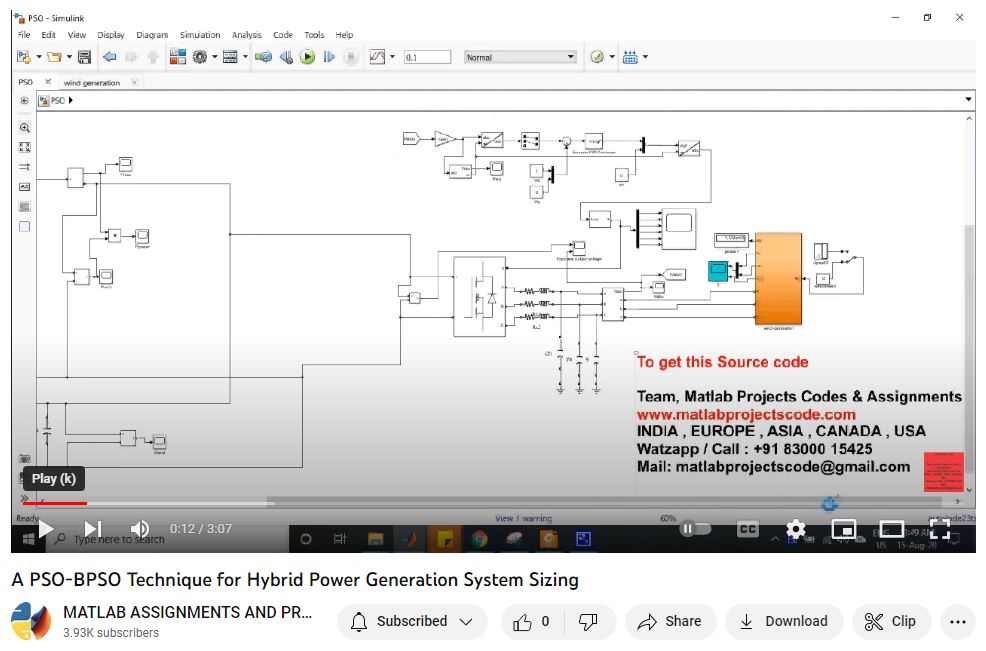
Task: Select the Zoom tool in left palette
Action: 25,127
